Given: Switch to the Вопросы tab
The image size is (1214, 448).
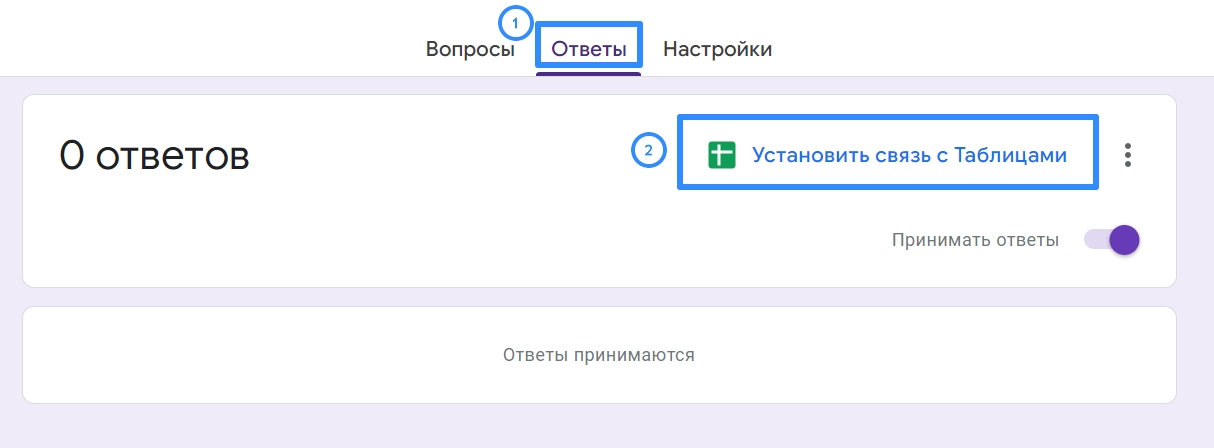Looking at the screenshot, I should pyautogui.click(x=470, y=49).
